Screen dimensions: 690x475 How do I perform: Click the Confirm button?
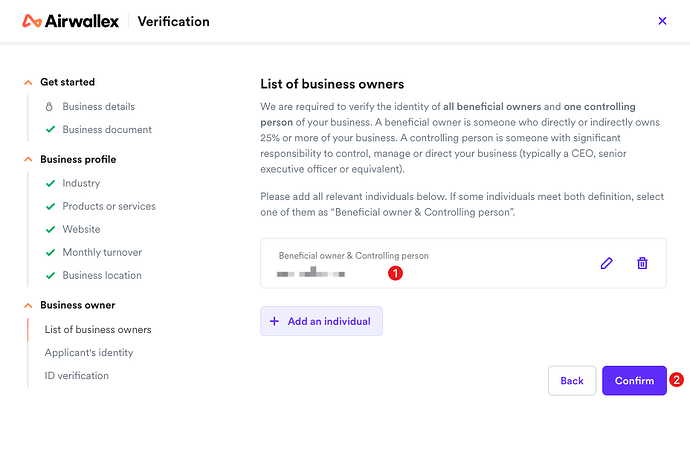pyautogui.click(x=634, y=380)
